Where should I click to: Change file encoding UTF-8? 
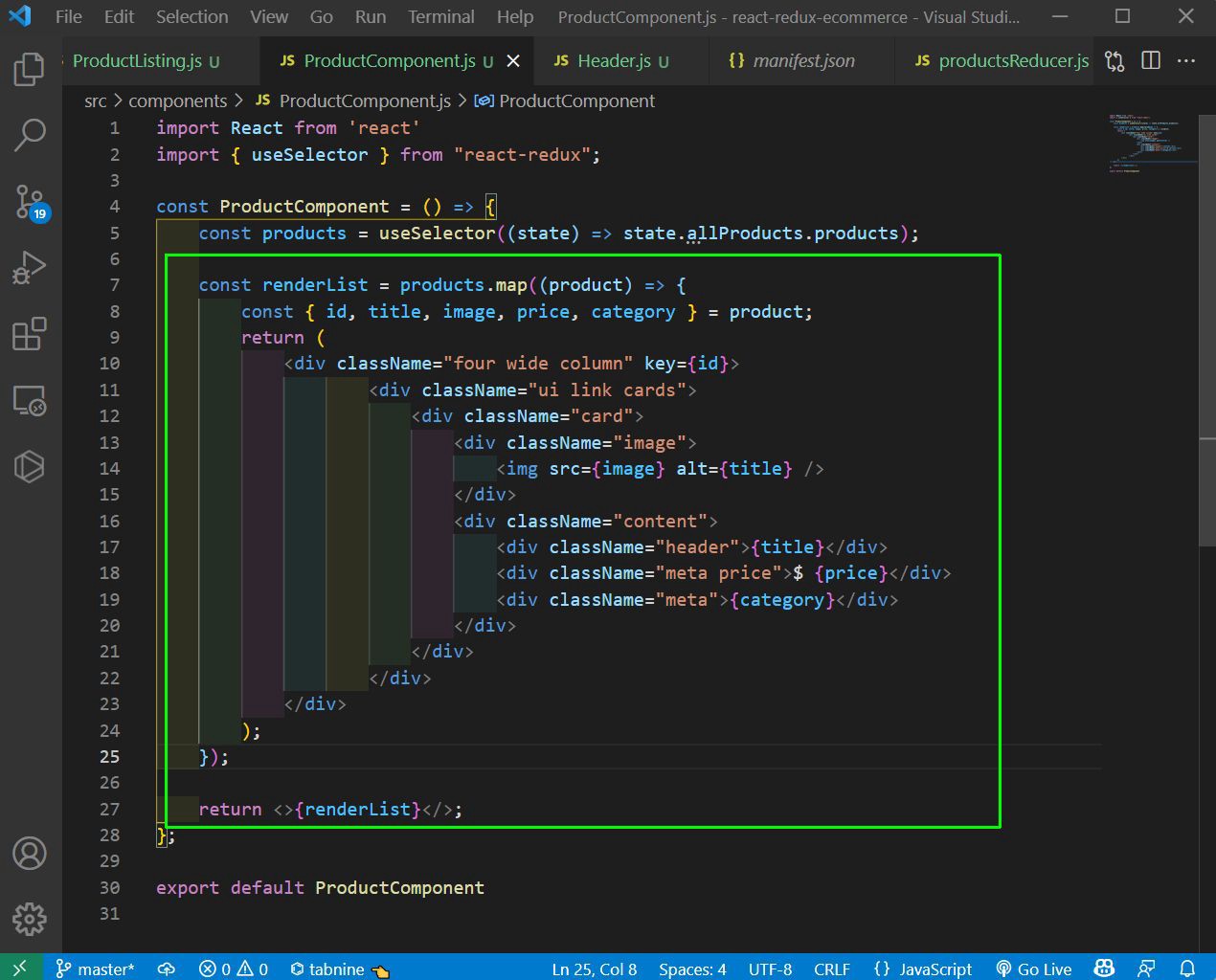[x=770, y=969]
